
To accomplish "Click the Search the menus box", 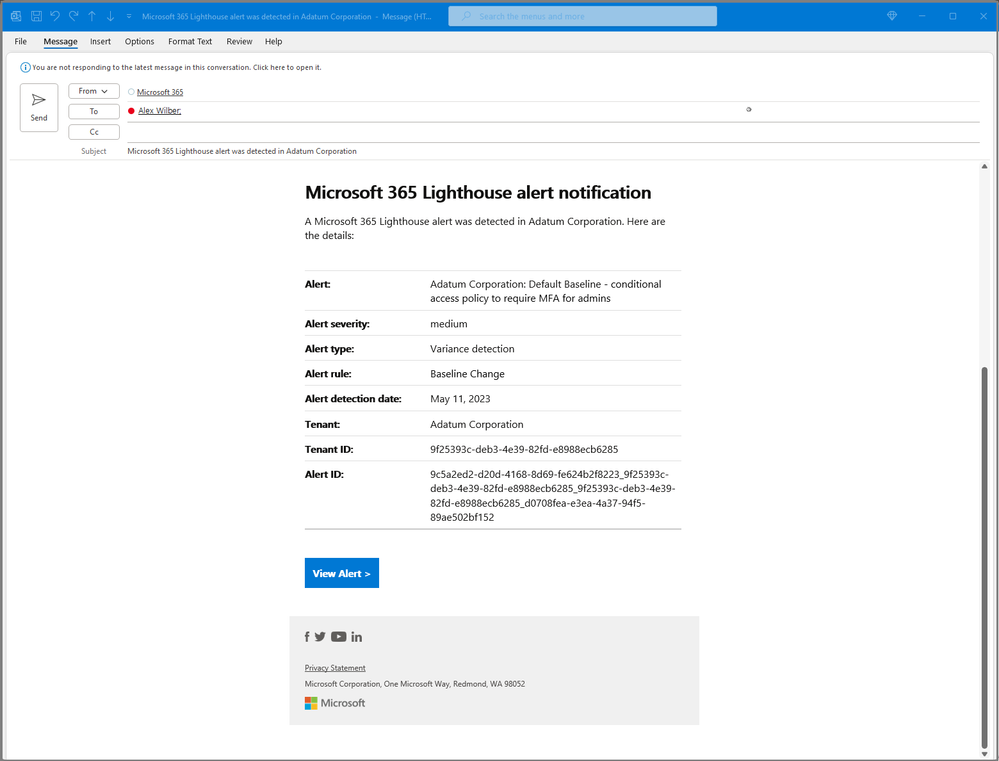I will point(582,16).
